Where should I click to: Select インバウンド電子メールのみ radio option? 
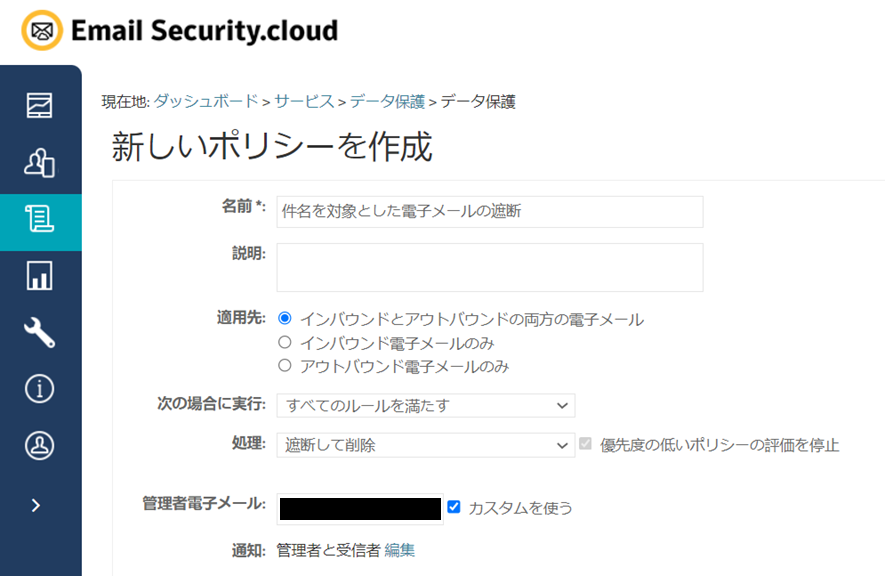[x=285, y=343]
